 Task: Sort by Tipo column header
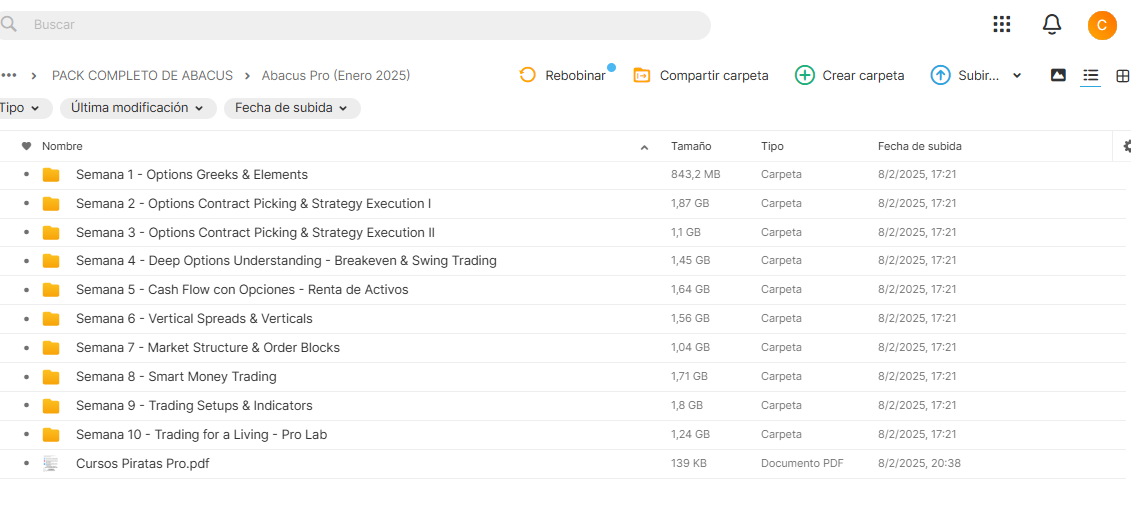[772, 146]
